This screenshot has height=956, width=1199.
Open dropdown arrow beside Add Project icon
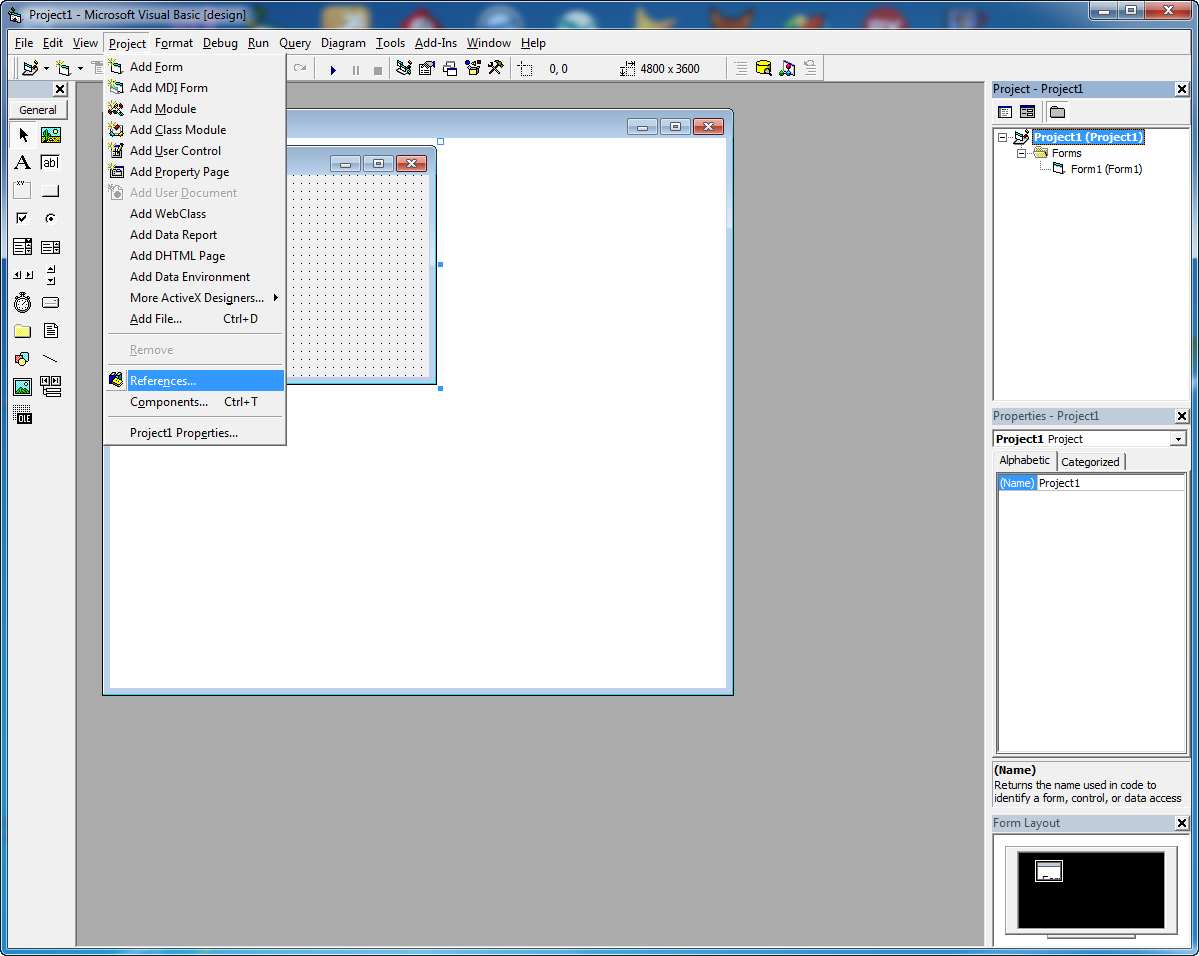(x=46, y=69)
